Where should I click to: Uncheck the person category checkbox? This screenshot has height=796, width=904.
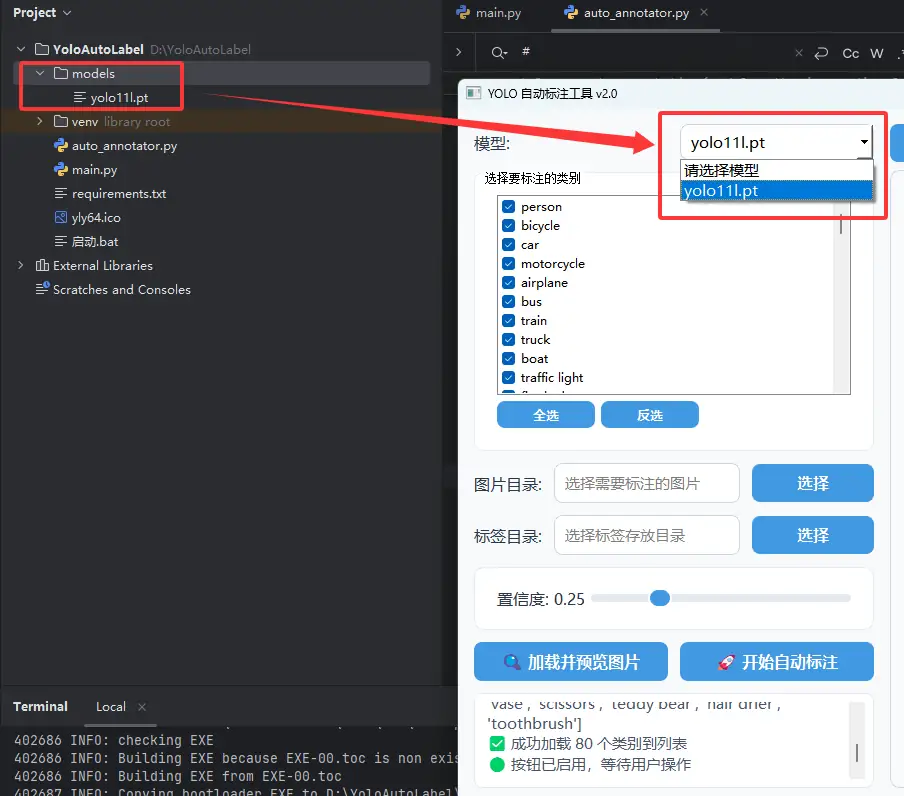[508, 207]
